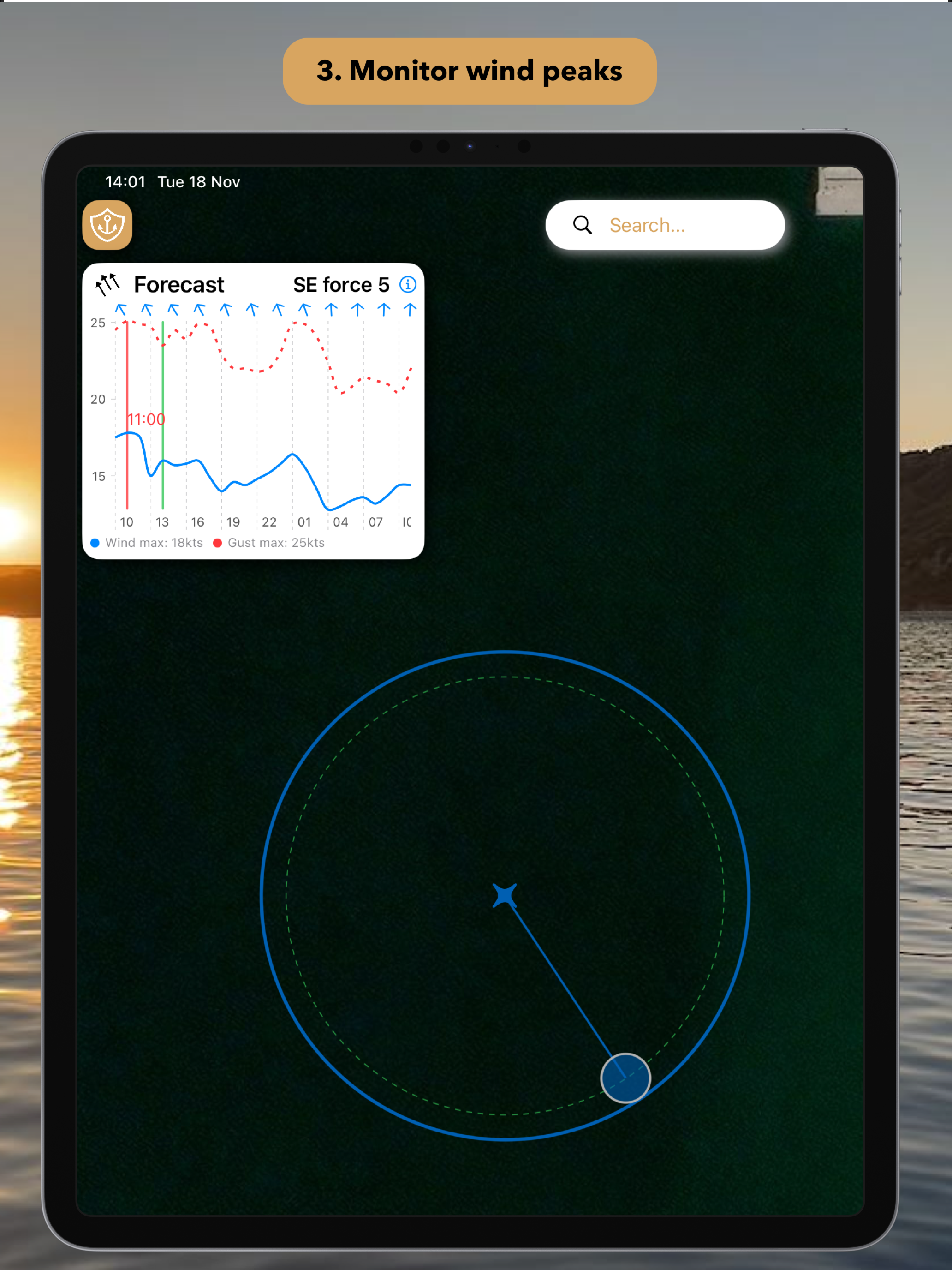The width and height of the screenshot is (952, 1270).
Task: Tap the 19 hour axis label
Action: (x=233, y=522)
